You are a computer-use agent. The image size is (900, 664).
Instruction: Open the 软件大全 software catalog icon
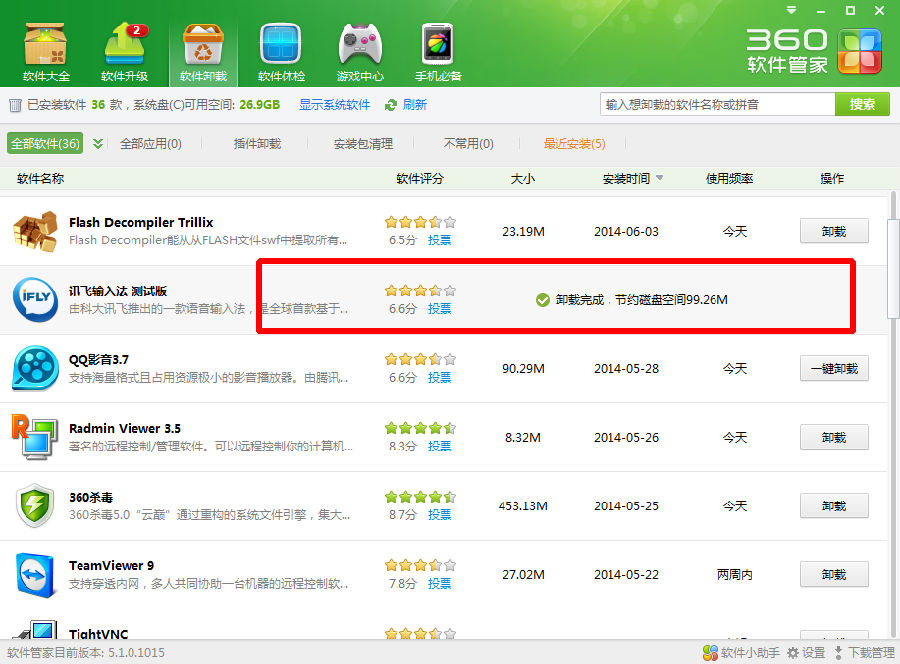46,52
